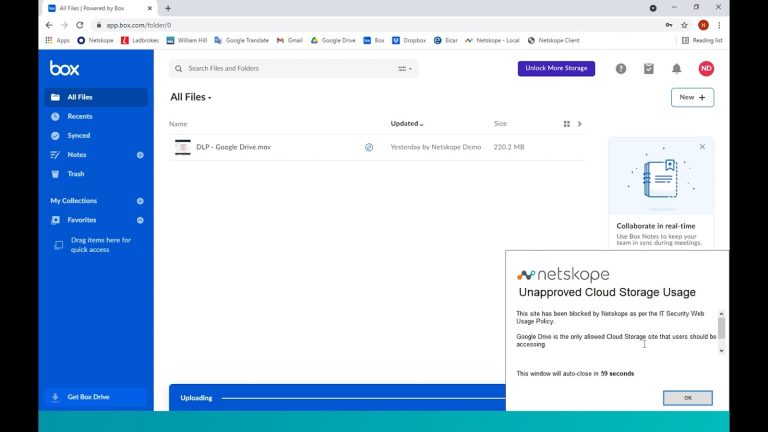Bookmark this page with star icon
The image size is (768, 432).
point(684,25)
